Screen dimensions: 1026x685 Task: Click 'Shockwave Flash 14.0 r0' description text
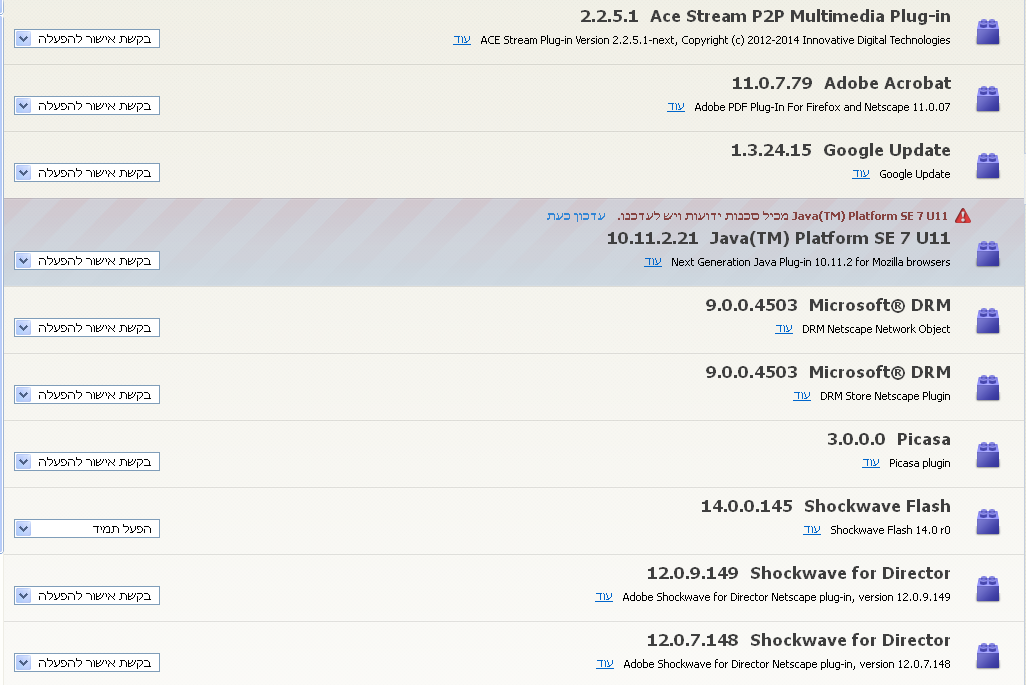pyautogui.click(x=890, y=530)
